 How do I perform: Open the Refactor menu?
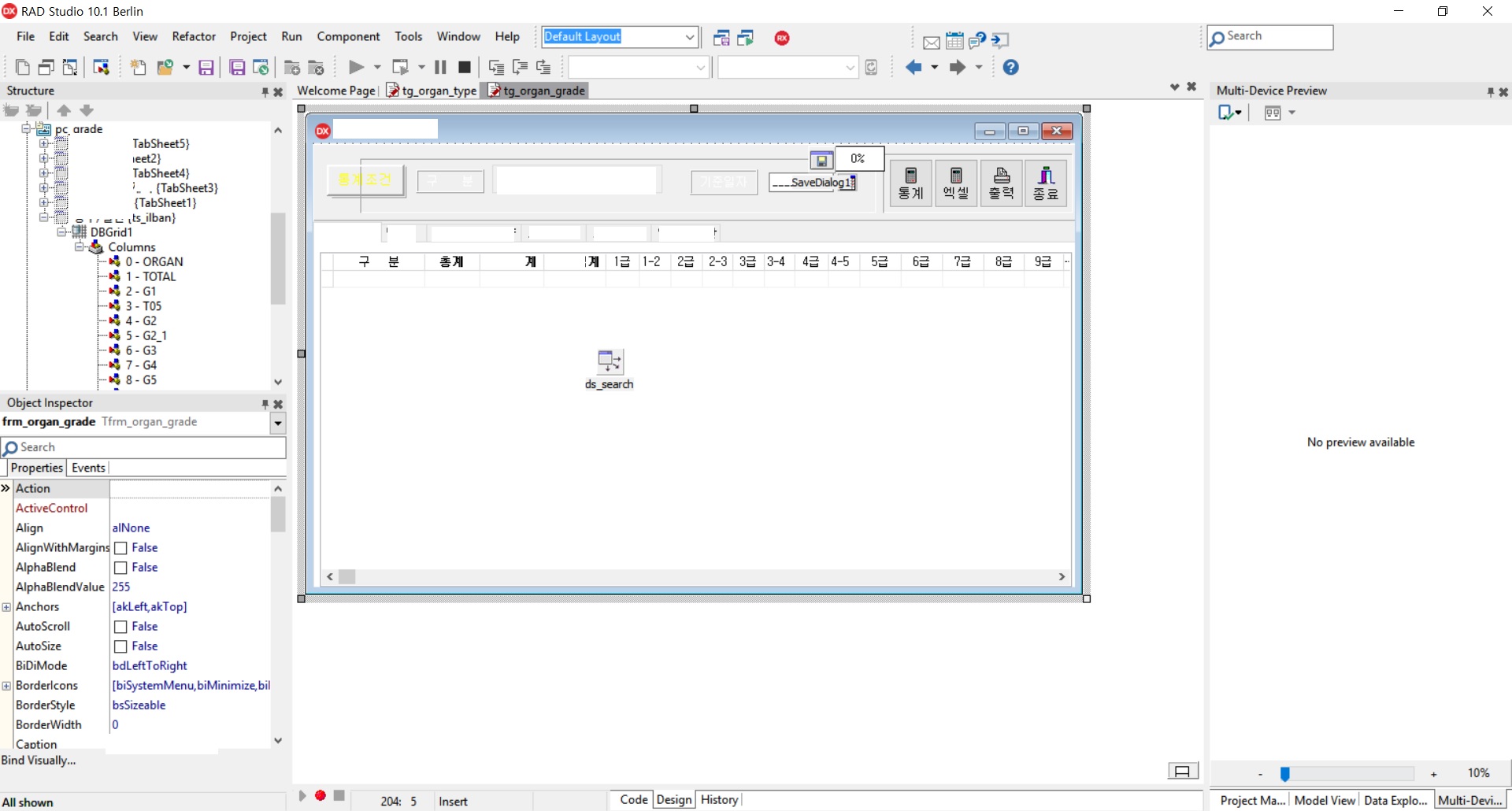(194, 37)
